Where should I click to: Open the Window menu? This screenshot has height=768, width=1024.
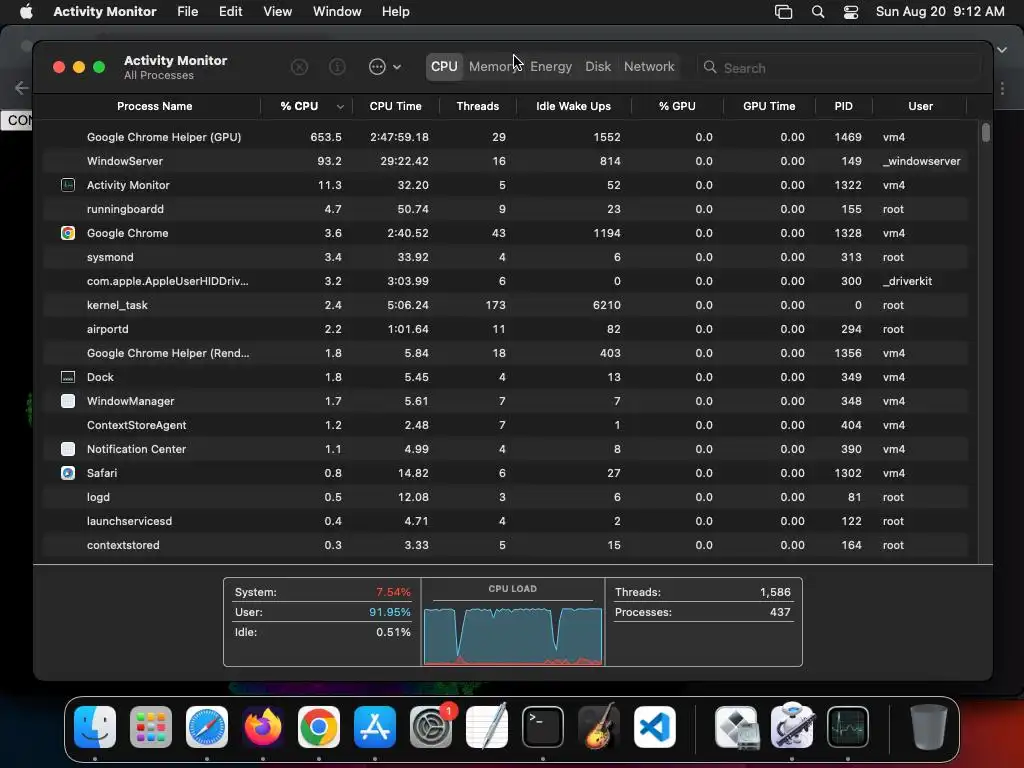coord(337,12)
